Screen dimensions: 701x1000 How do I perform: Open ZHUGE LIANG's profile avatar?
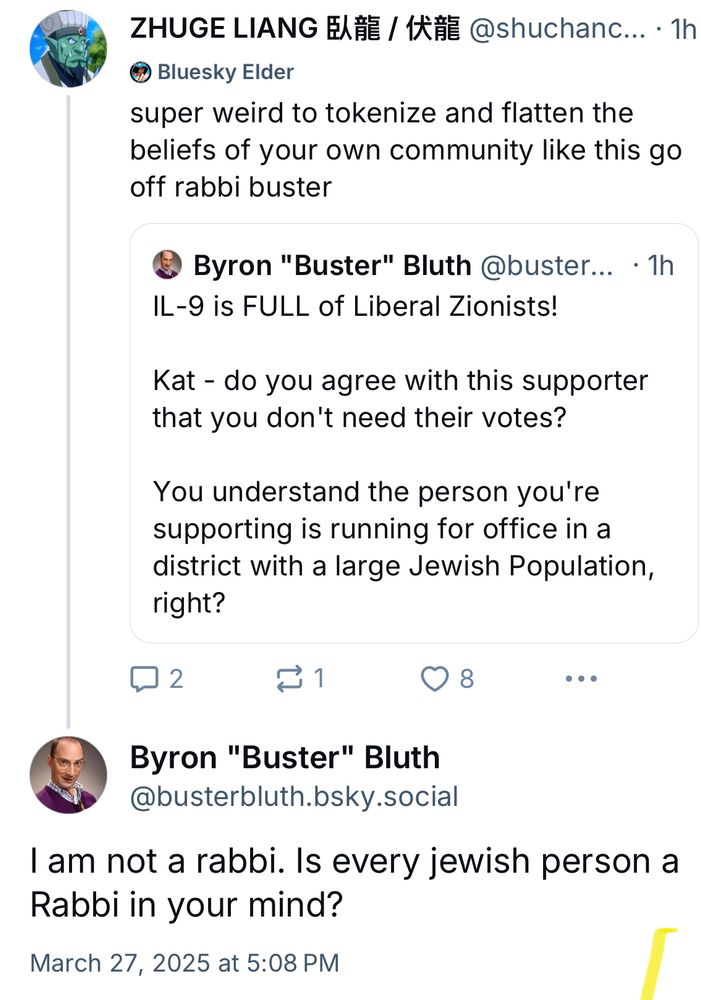(x=68, y=49)
